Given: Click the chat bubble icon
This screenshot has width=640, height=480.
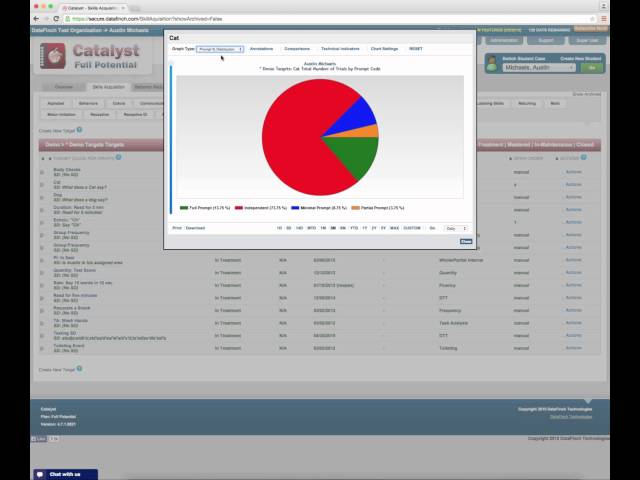Looking at the screenshot, I should [40, 474].
